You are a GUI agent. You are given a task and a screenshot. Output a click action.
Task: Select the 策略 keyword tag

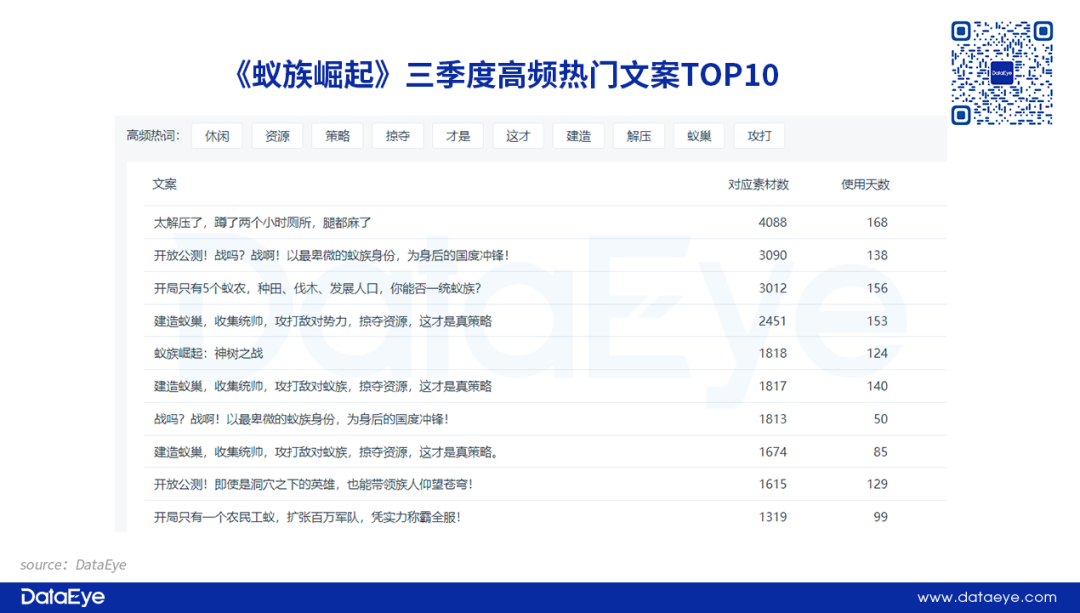coord(337,136)
